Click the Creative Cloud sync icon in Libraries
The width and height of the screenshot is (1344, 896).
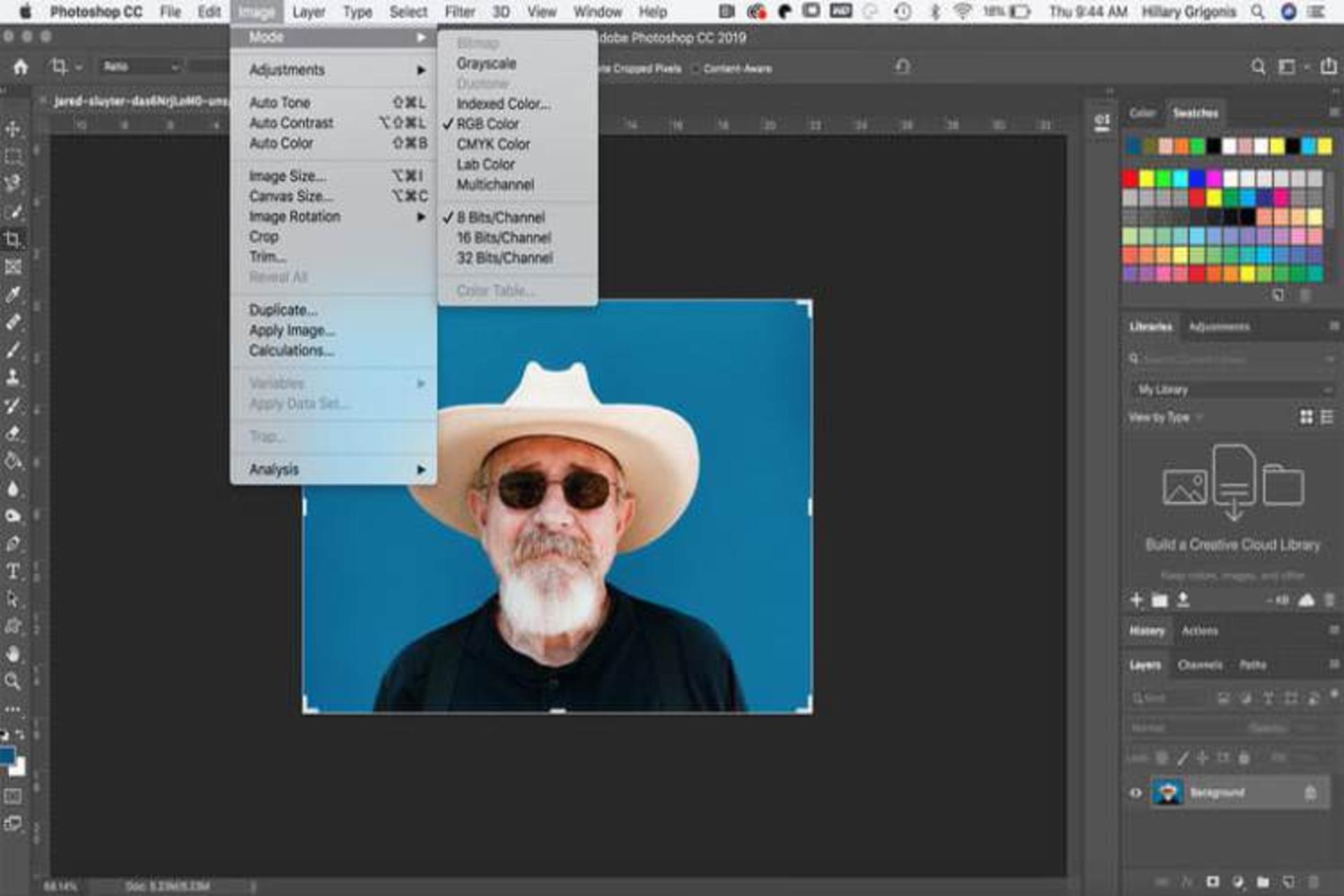point(1306,600)
